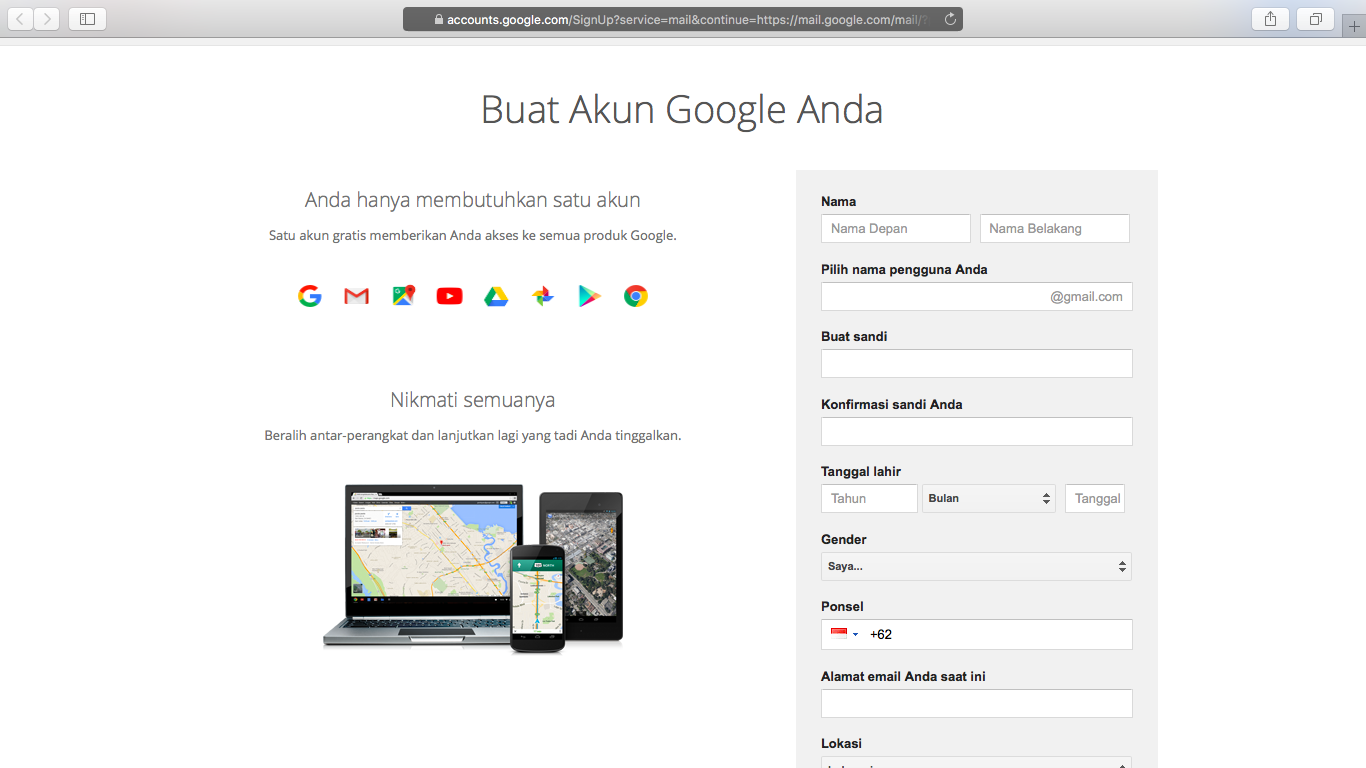The width and height of the screenshot is (1366, 768).
Task: Click 'Satu akun gratis memberikan' description text
Action: [x=473, y=236]
